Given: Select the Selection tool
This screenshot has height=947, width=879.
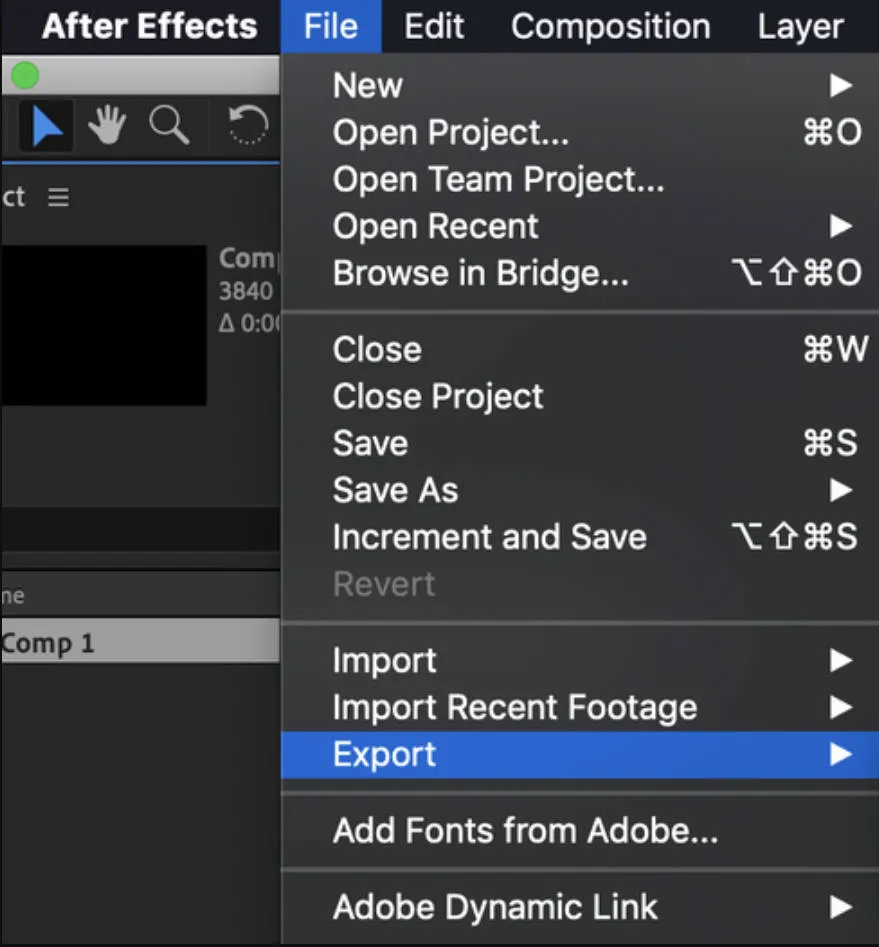Looking at the screenshot, I should click(44, 126).
